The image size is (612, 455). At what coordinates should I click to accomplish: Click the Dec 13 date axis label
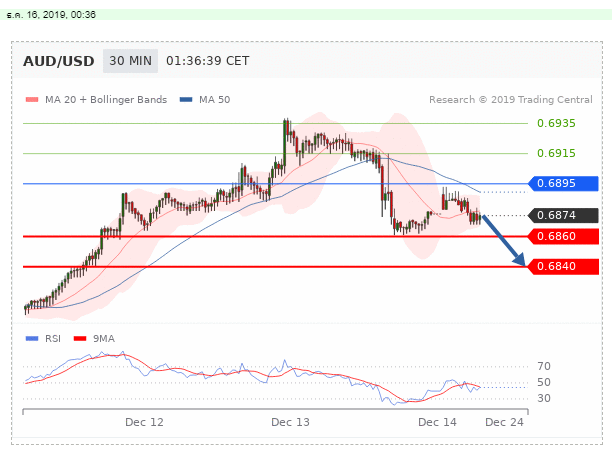coord(290,422)
